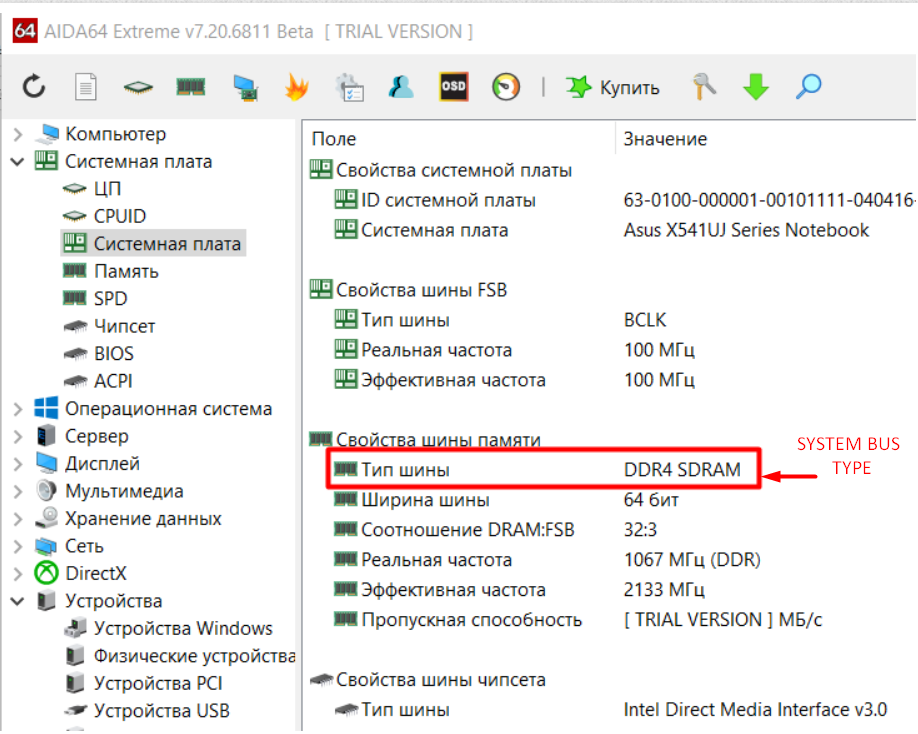Open the memory module toolbar icon
The height and width of the screenshot is (734, 918).
(x=191, y=87)
